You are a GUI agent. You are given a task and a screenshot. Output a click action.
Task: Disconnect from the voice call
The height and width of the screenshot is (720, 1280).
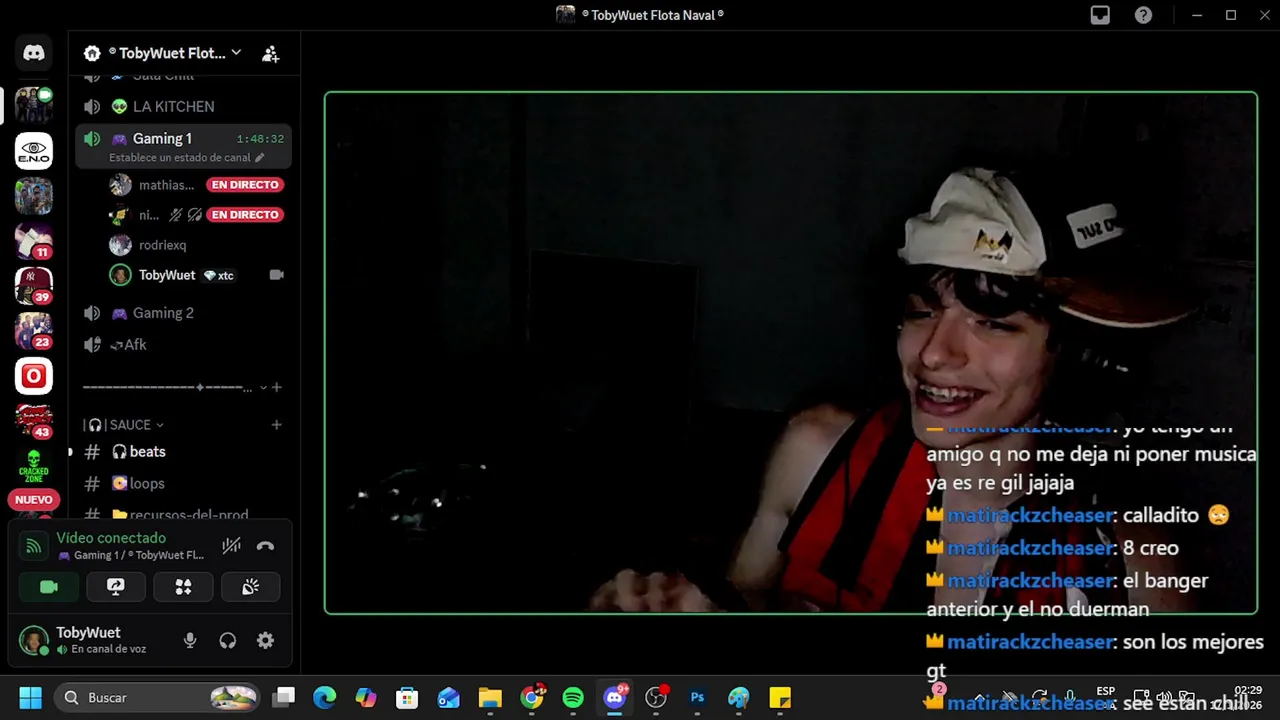pyautogui.click(x=265, y=546)
